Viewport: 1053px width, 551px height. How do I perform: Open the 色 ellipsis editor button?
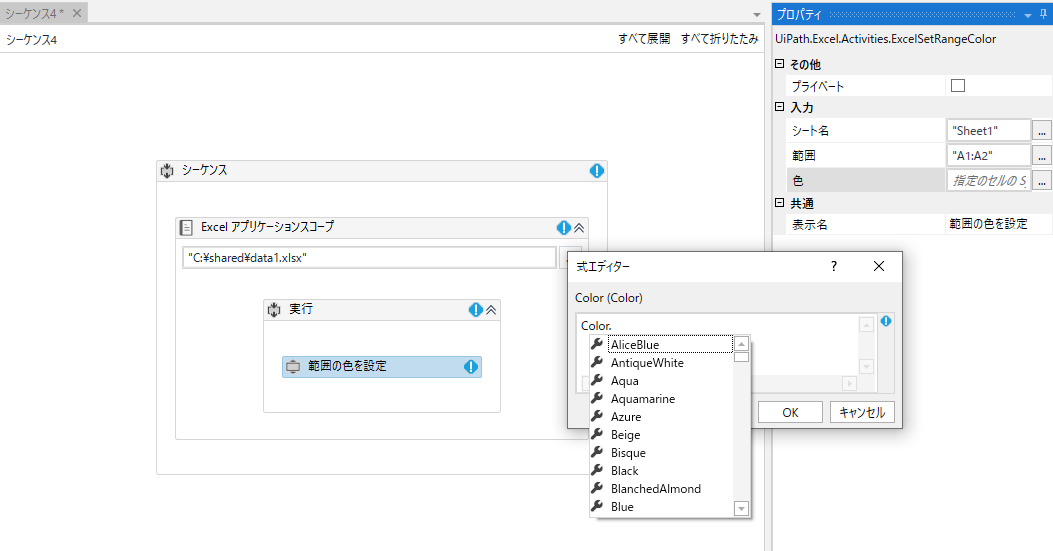pos(1042,181)
